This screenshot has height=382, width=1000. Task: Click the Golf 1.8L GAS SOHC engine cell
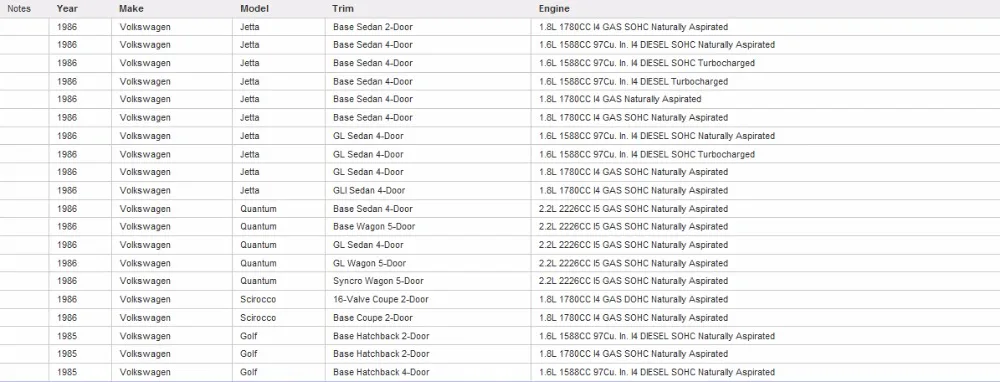[x=633, y=354]
